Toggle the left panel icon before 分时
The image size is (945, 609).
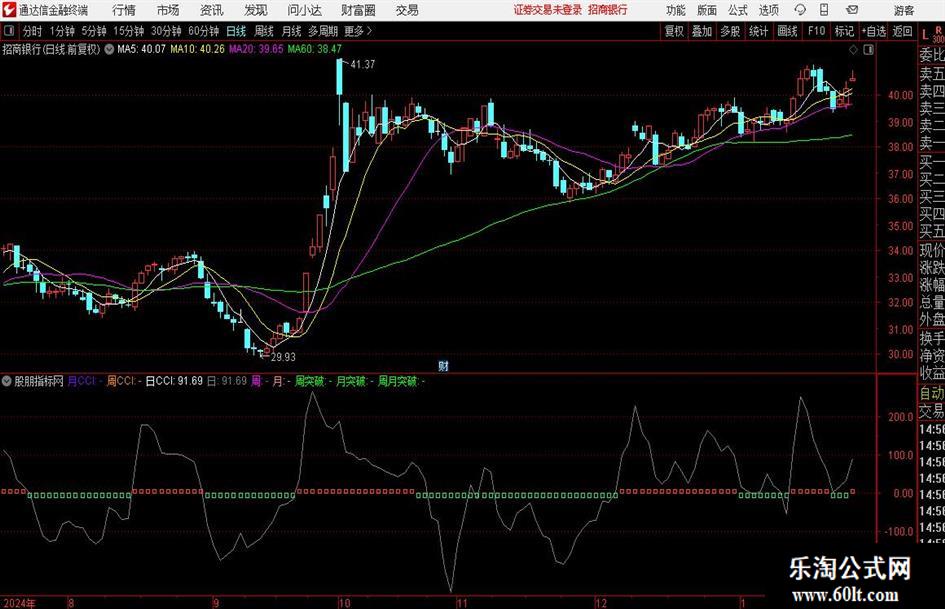pos(9,31)
